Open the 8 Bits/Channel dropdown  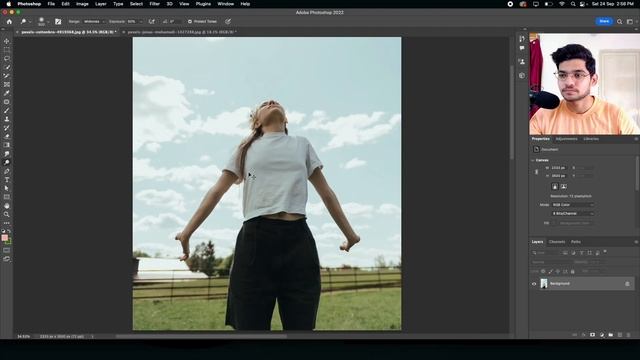point(573,213)
